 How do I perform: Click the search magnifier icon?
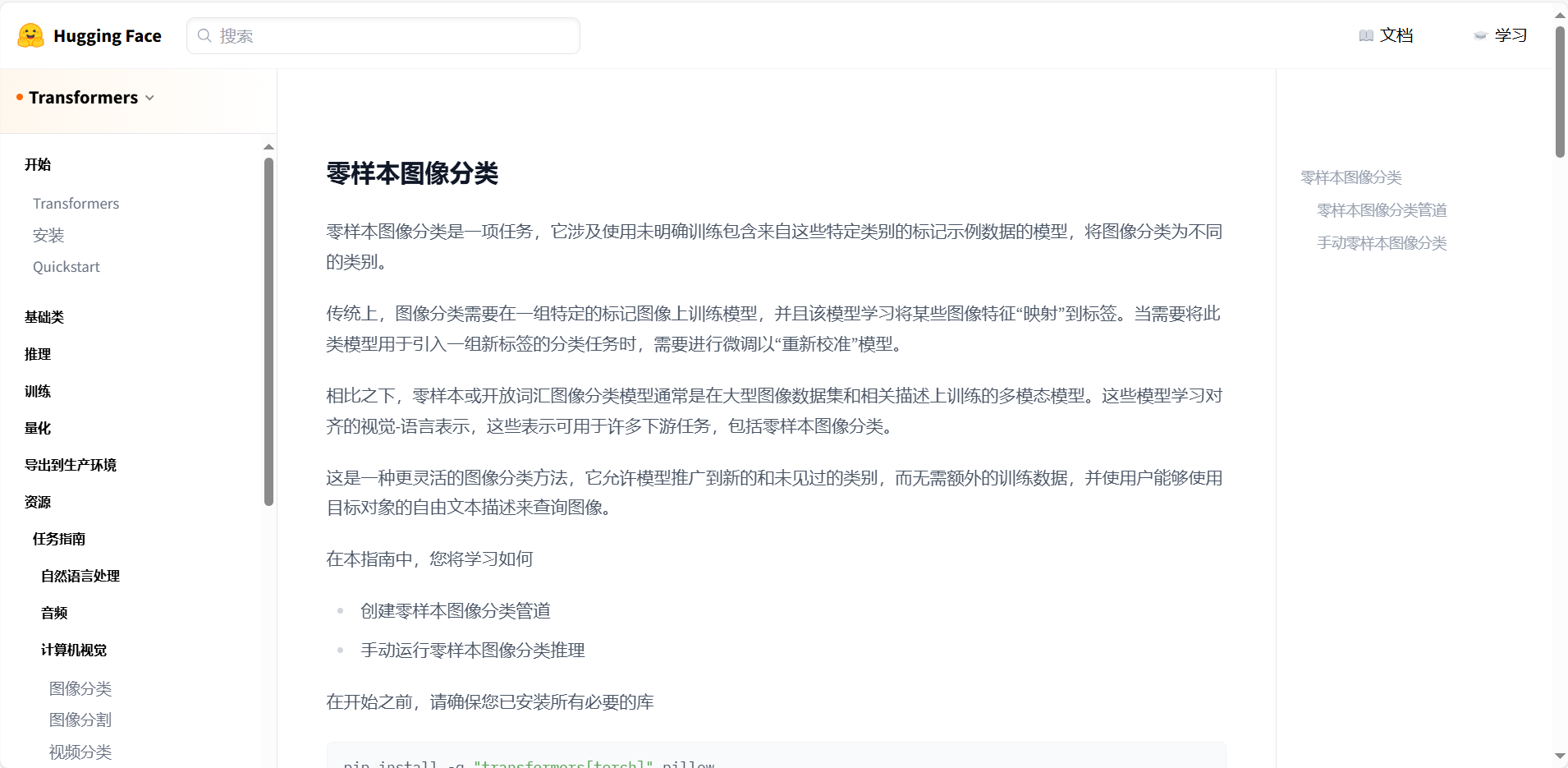point(204,35)
